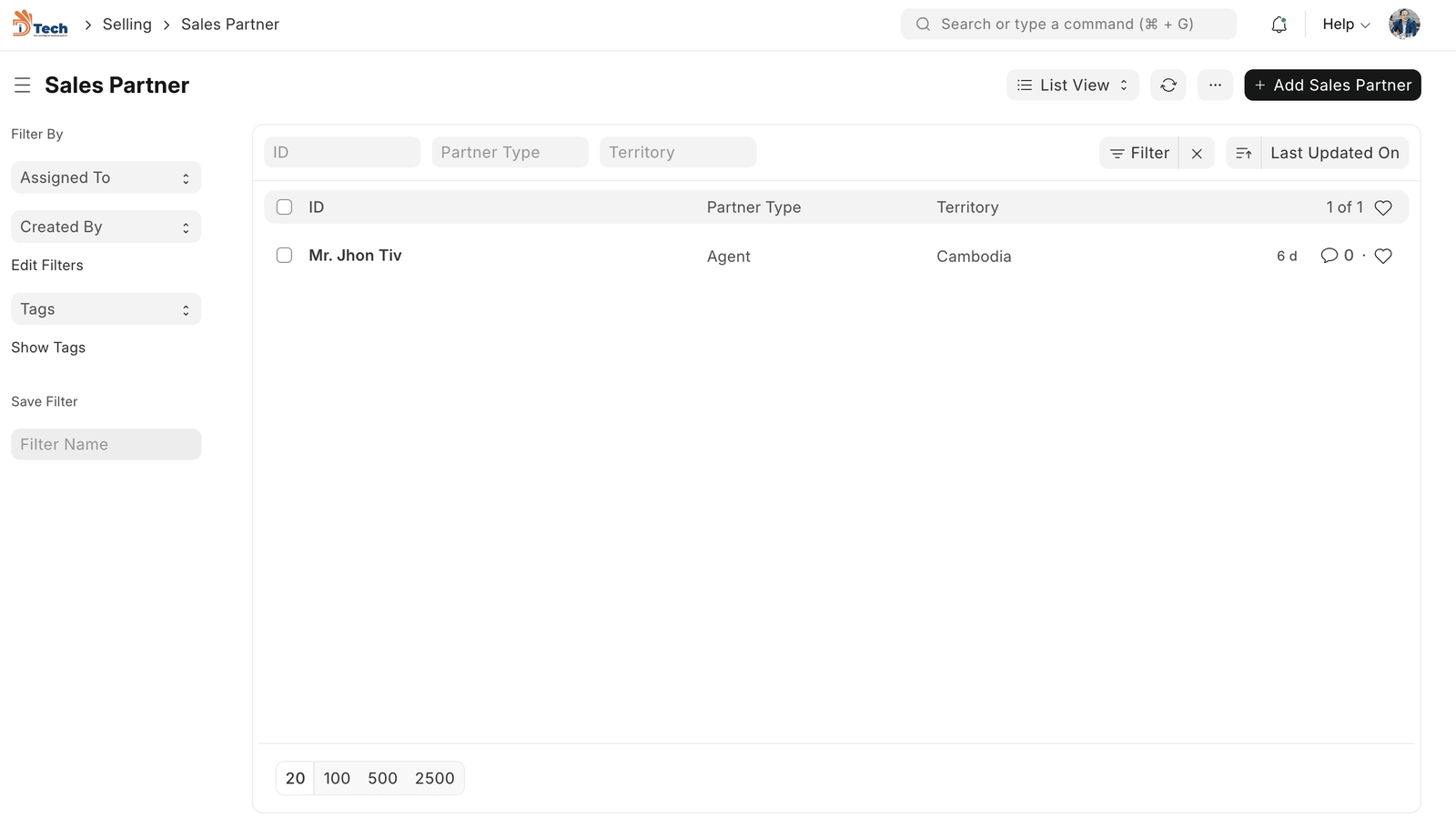Check the select-all header checkbox
The width and height of the screenshot is (1456, 828).
284,207
